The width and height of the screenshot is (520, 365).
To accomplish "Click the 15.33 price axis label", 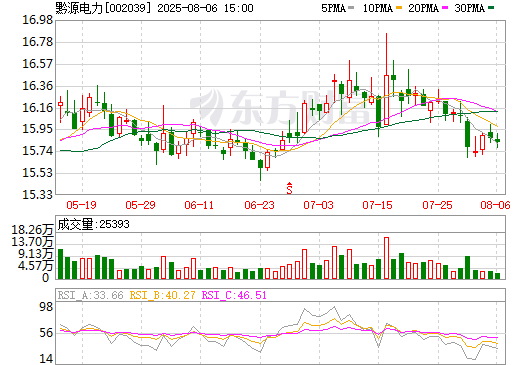I will pos(37,195).
